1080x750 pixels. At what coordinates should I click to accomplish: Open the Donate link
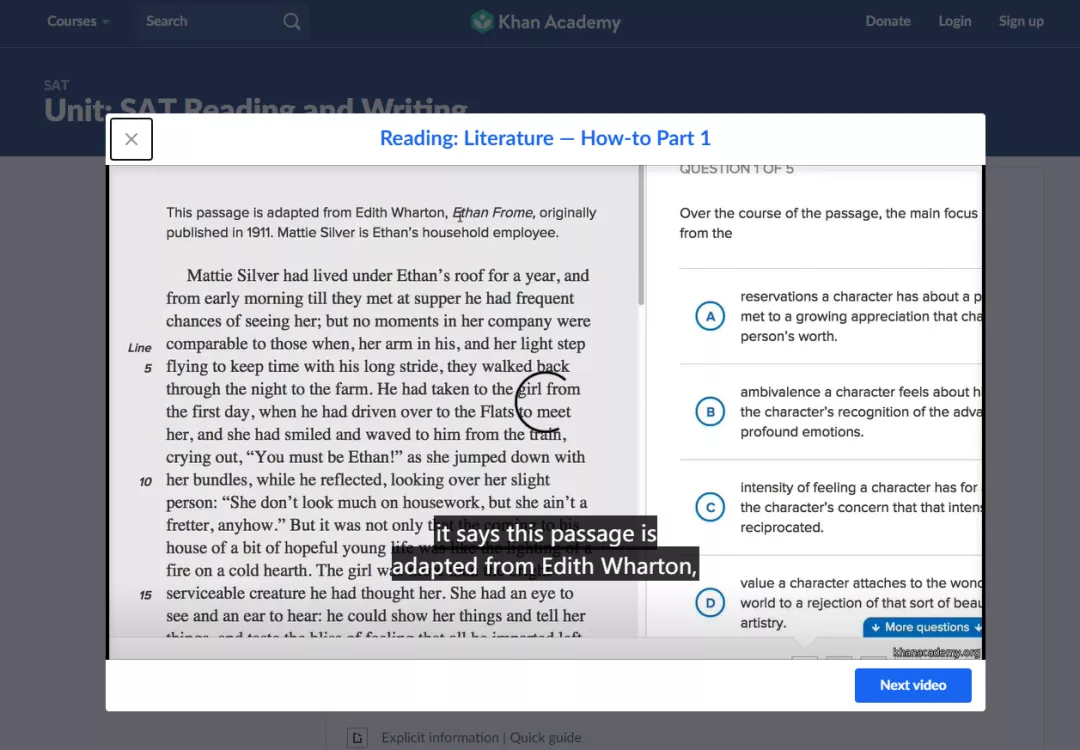click(x=888, y=21)
